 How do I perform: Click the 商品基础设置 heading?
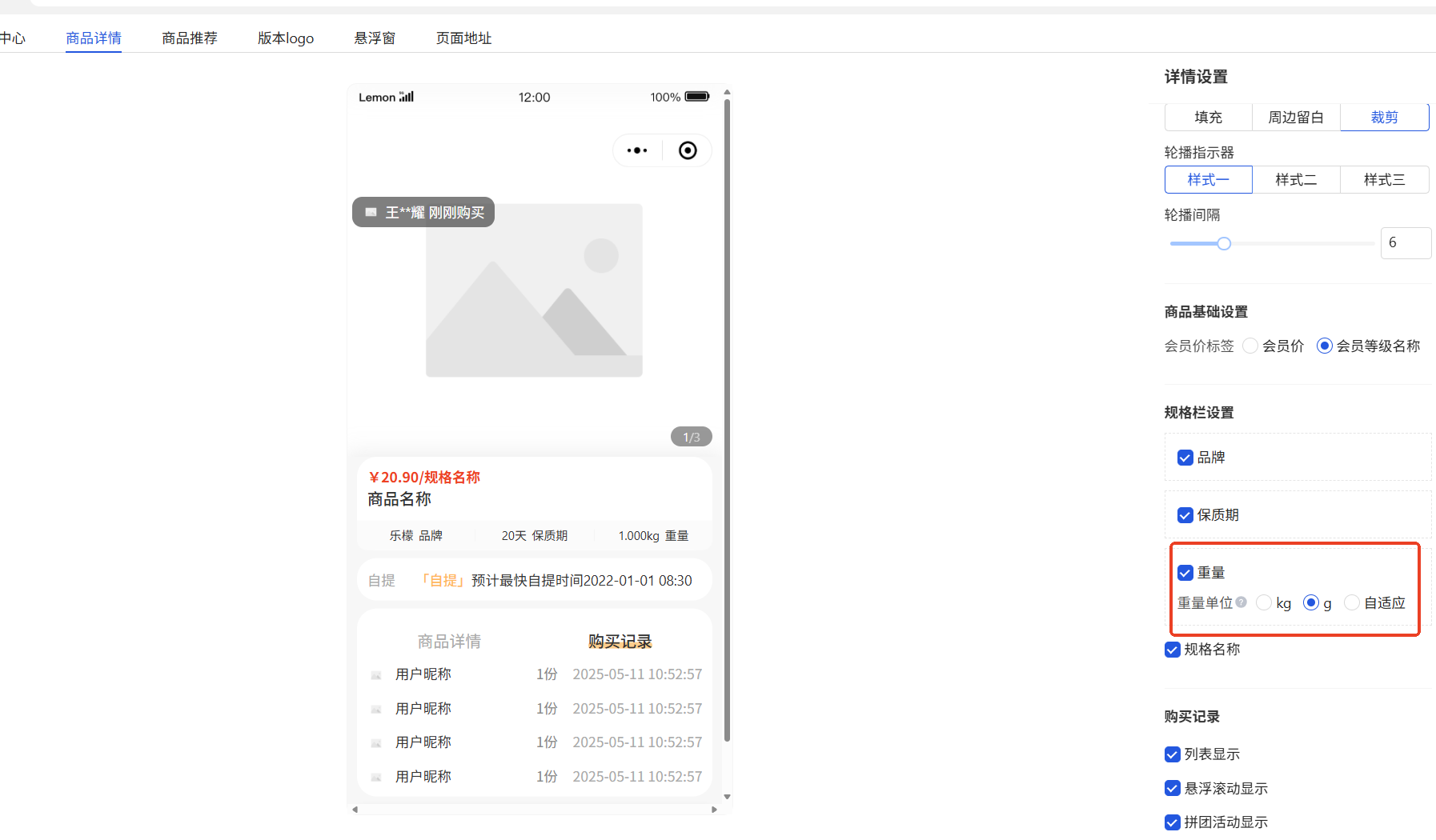click(x=1206, y=312)
